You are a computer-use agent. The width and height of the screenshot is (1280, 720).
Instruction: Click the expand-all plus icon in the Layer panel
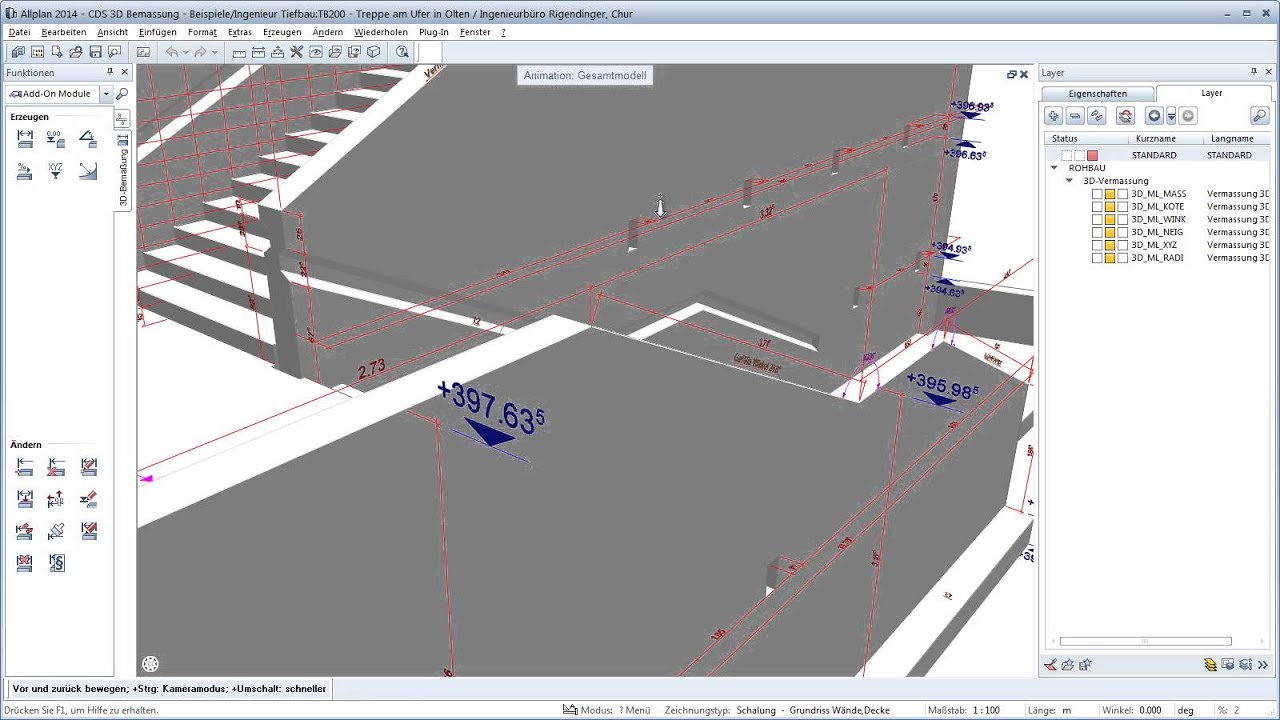pyautogui.click(x=1054, y=116)
